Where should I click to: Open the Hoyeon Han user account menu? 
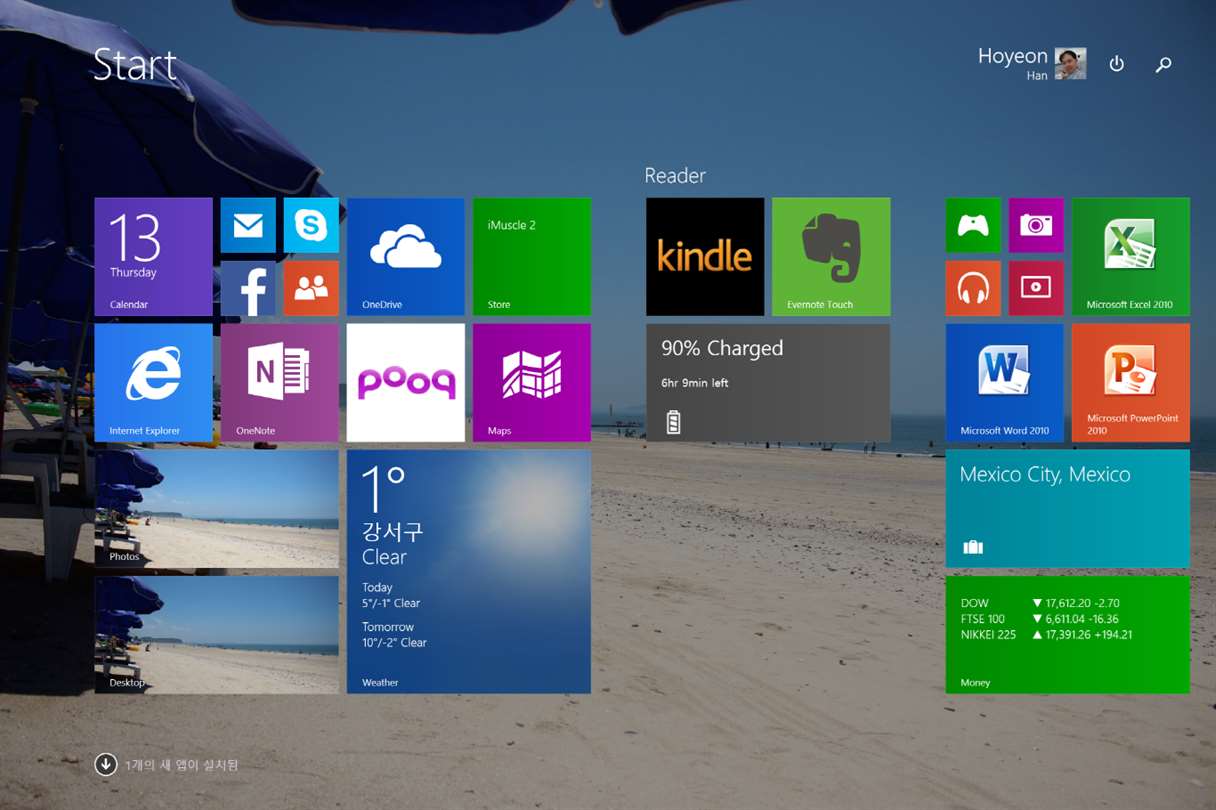coord(1032,63)
